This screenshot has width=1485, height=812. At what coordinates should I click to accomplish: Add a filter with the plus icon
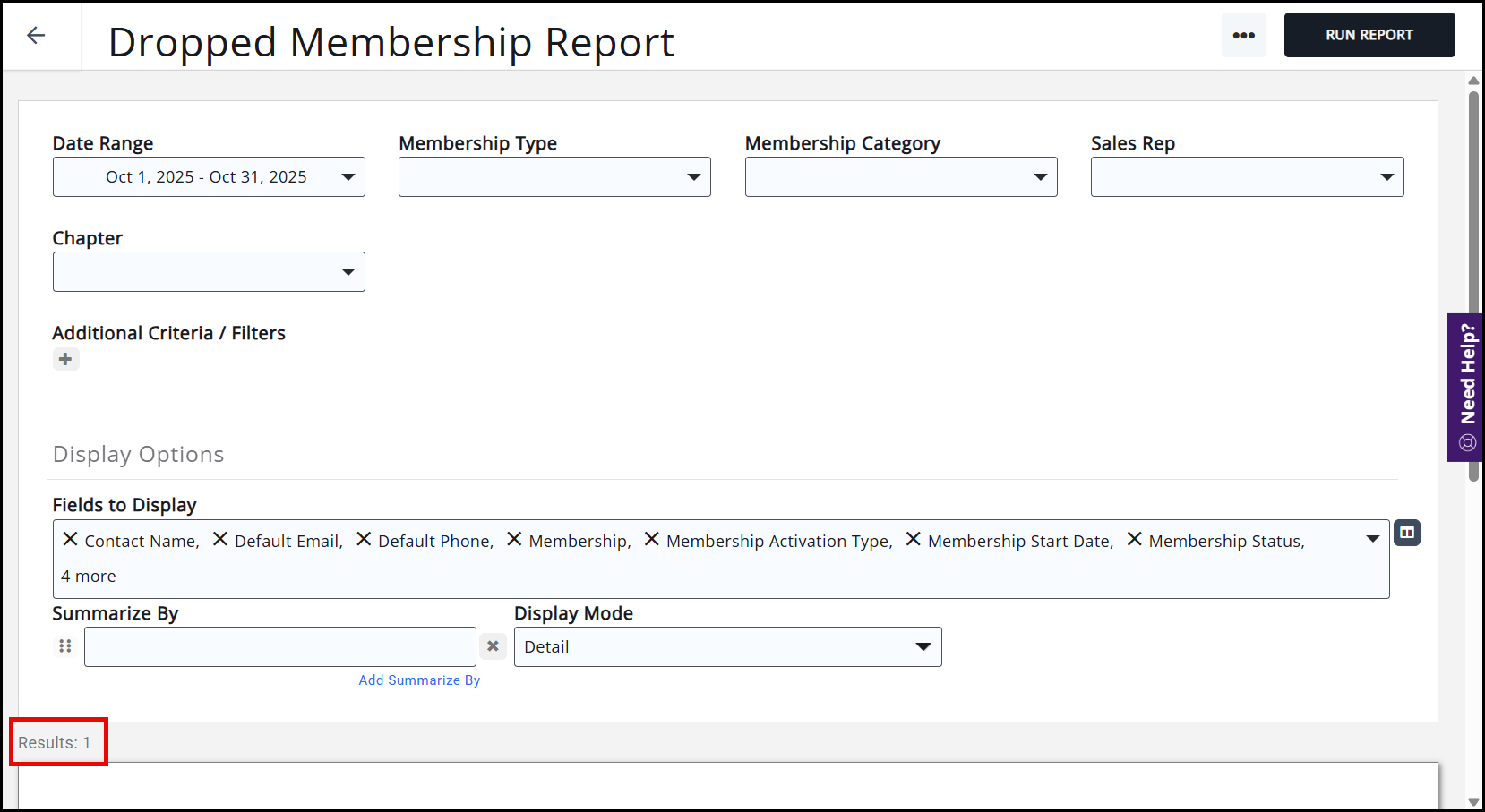[65, 359]
